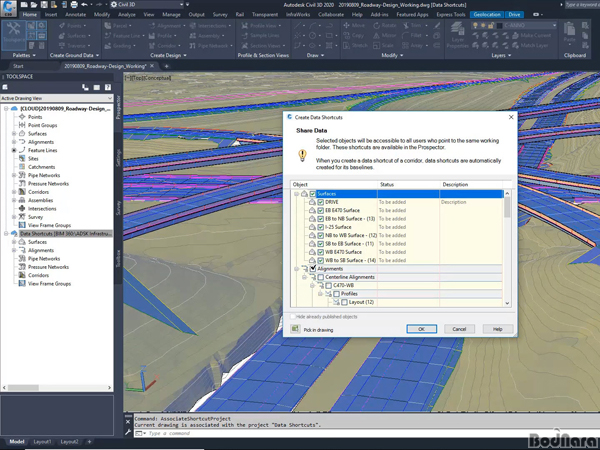The height and width of the screenshot is (450, 600).
Task: Switch to the Start drawing tab
Action: click(18, 66)
